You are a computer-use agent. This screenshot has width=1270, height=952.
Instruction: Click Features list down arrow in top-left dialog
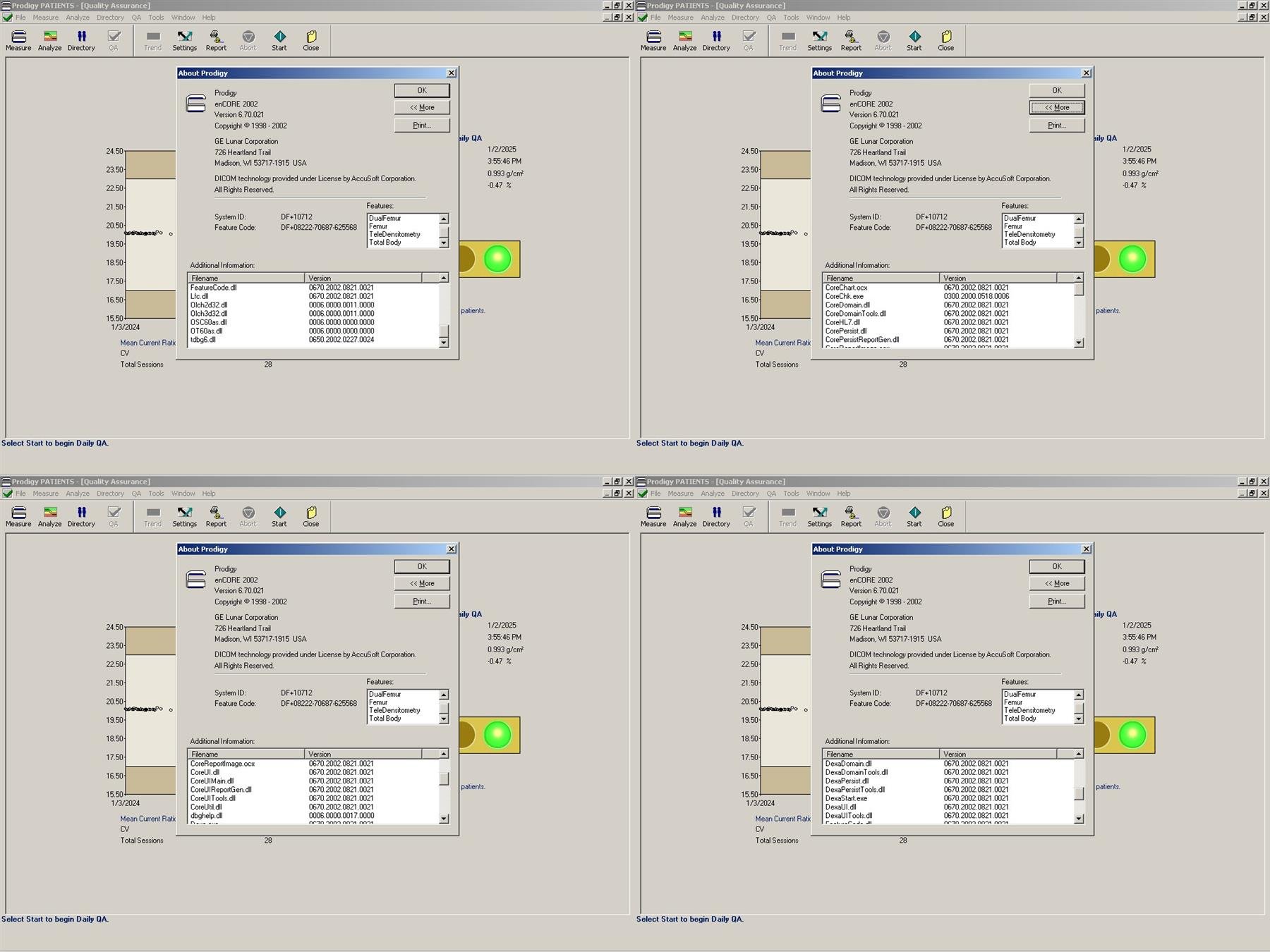444,243
